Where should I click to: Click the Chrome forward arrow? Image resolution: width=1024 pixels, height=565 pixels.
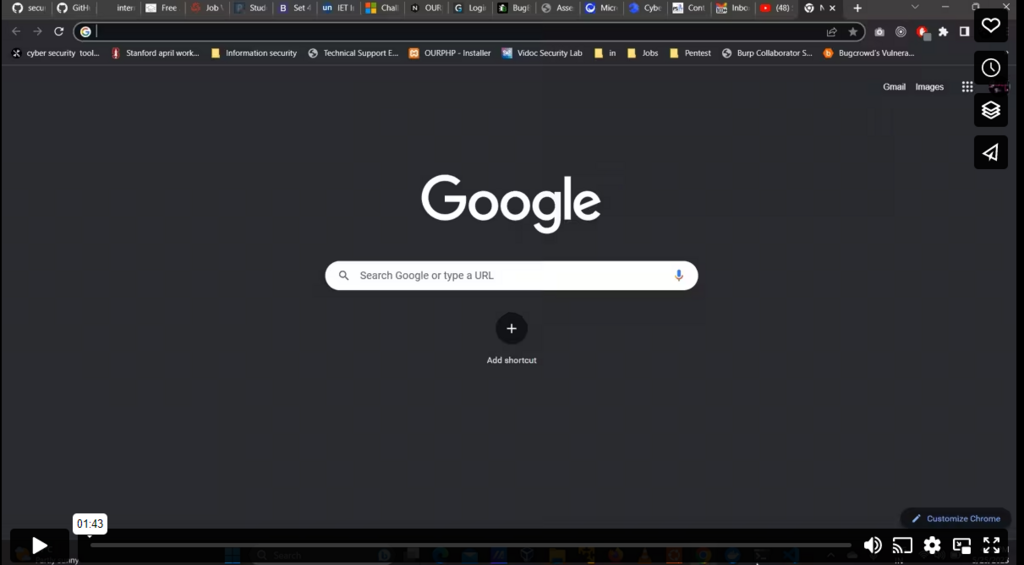click(x=37, y=31)
